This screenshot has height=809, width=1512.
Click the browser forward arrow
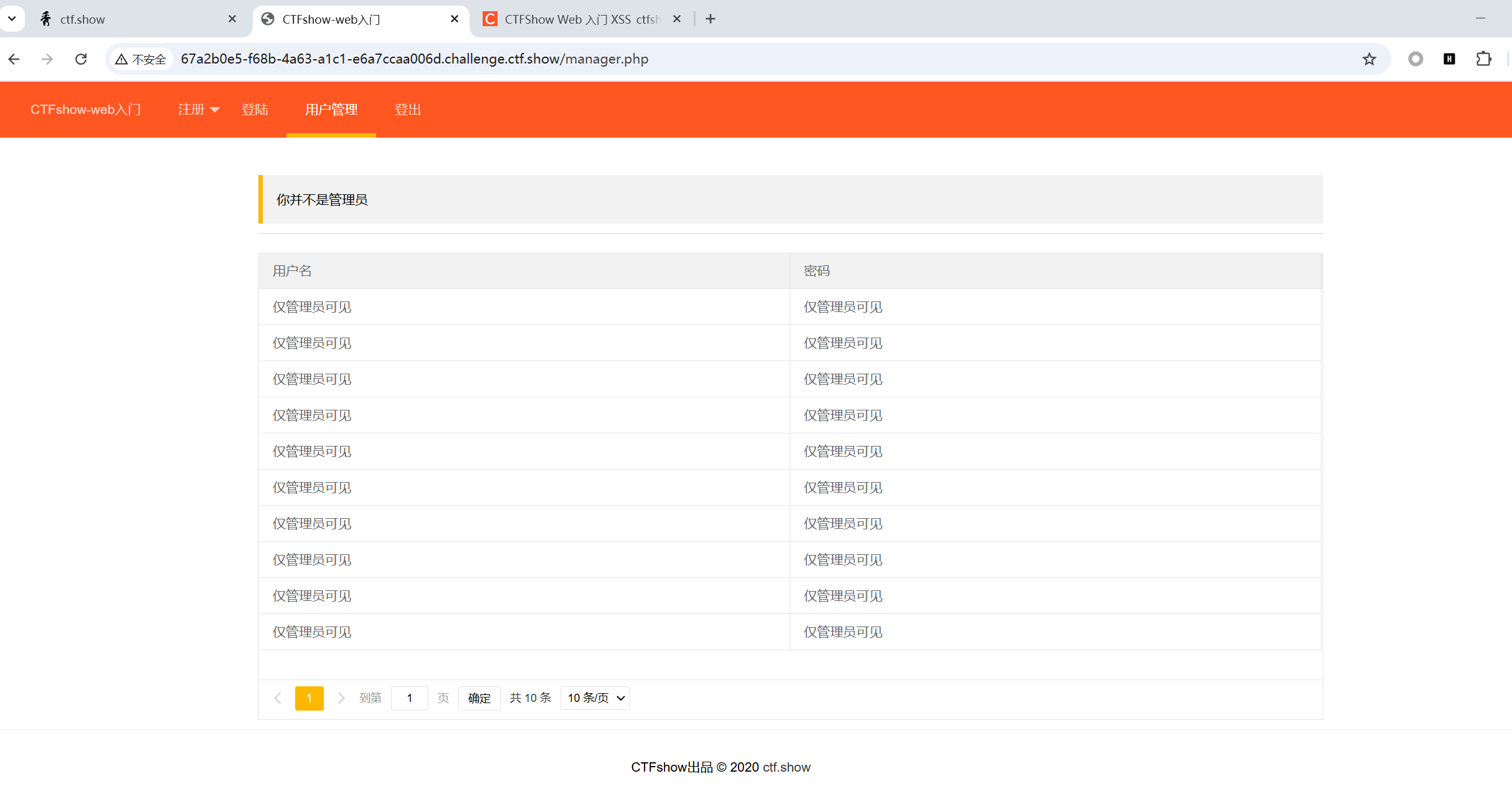tap(47, 59)
